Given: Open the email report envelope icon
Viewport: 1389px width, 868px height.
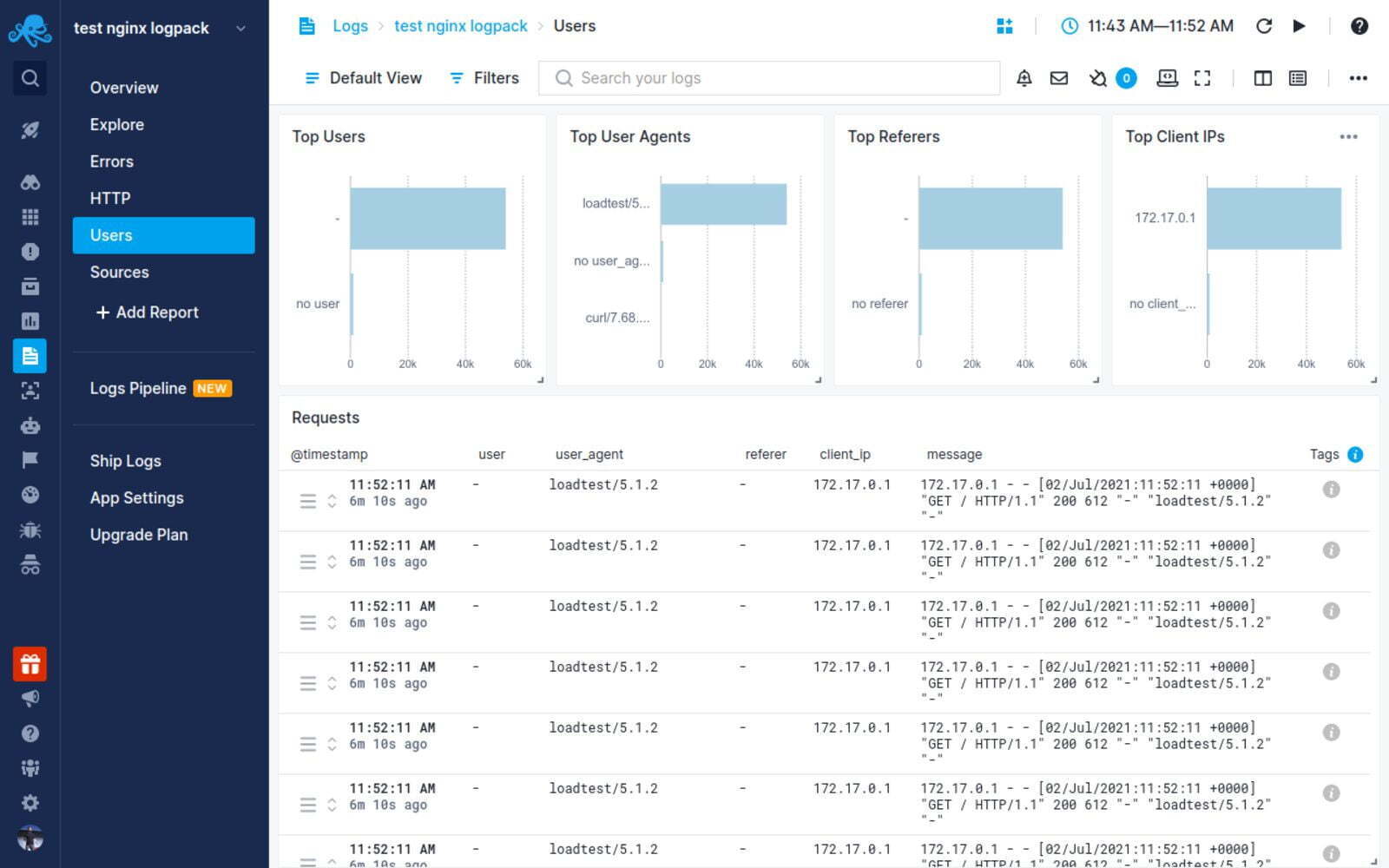Looking at the screenshot, I should coord(1059,78).
